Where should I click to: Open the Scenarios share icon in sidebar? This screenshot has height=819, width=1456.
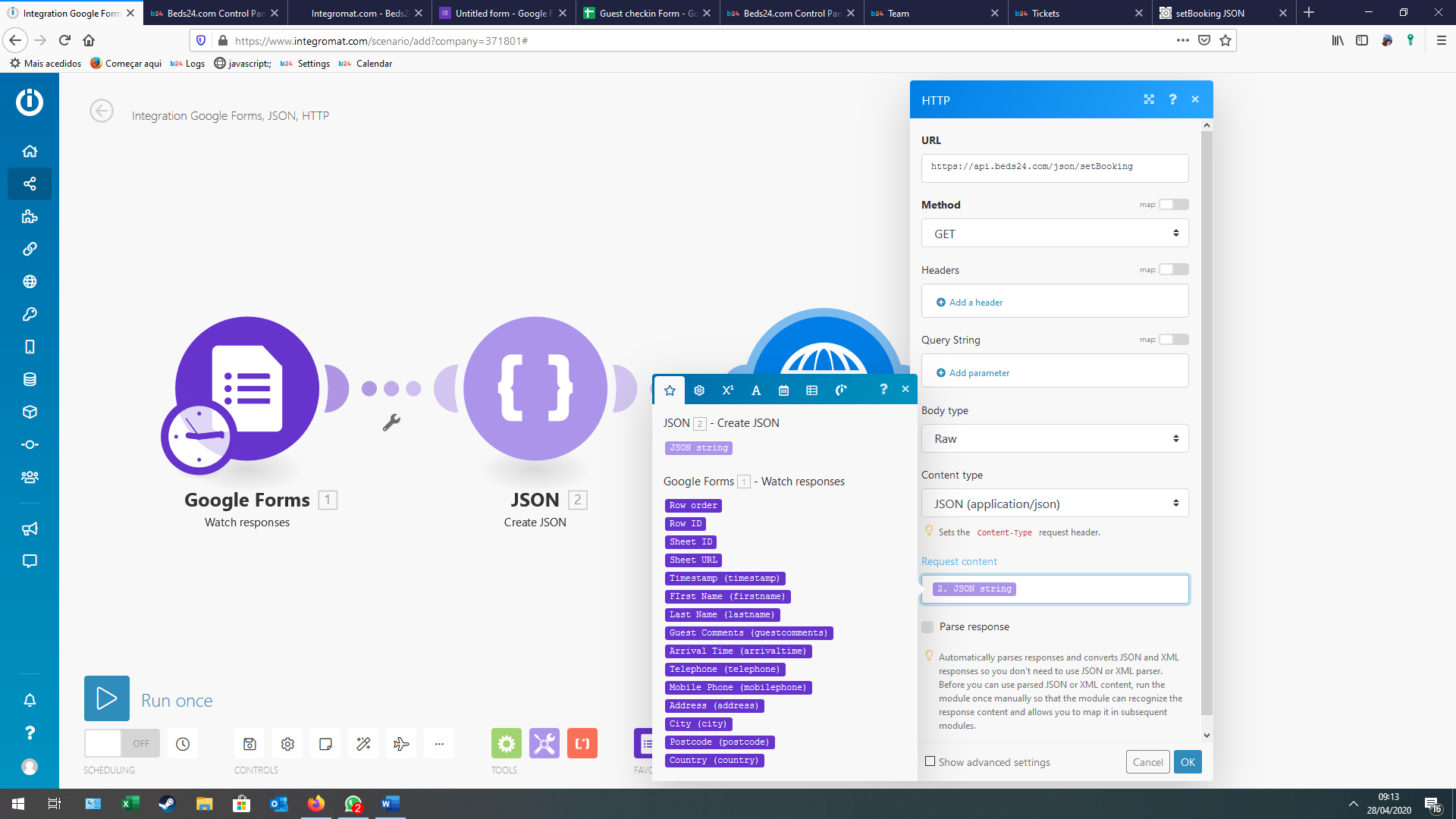pos(30,184)
